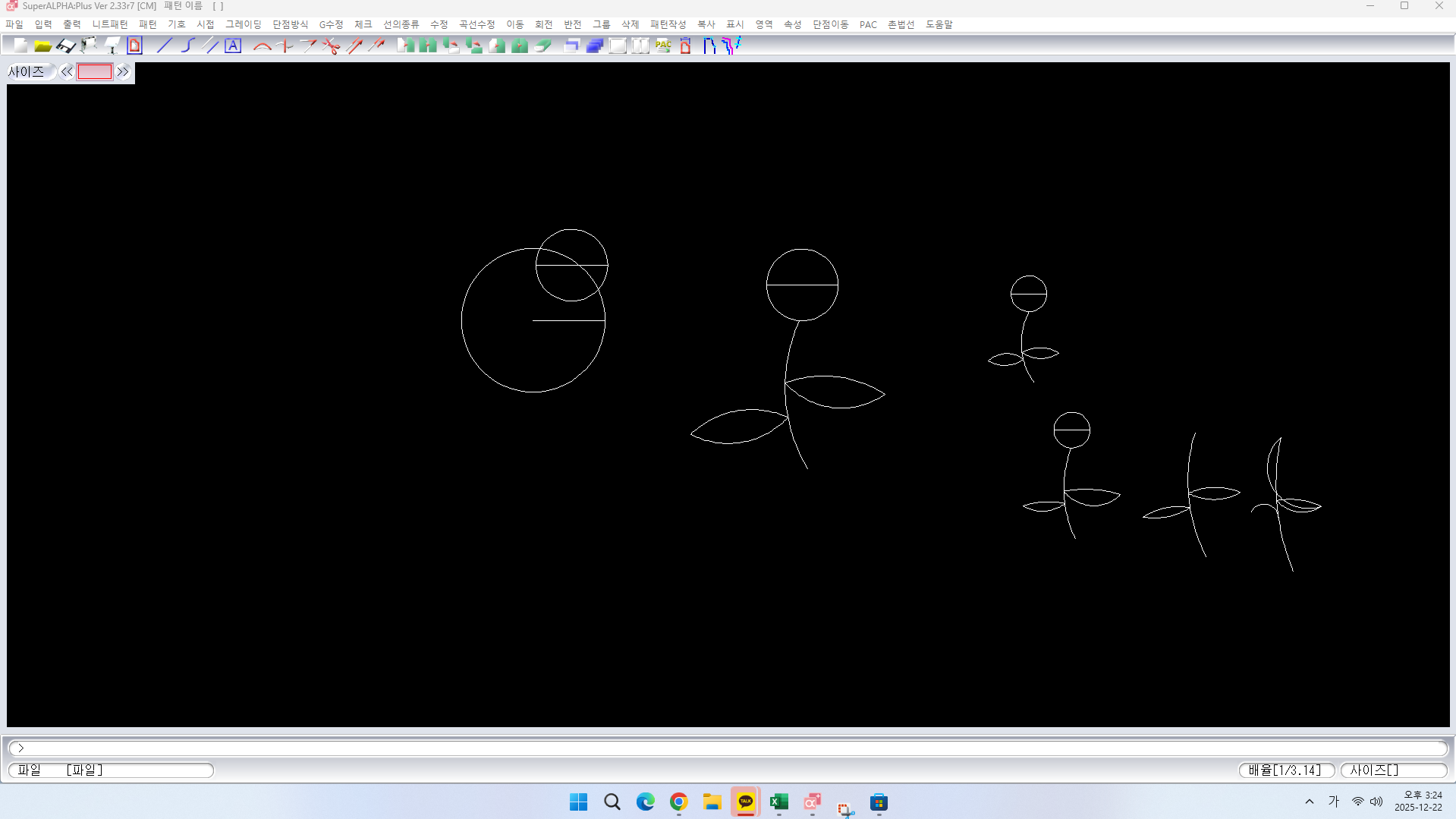Select the straight line drawing tool
This screenshot has width=1456, height=819.
164,46
